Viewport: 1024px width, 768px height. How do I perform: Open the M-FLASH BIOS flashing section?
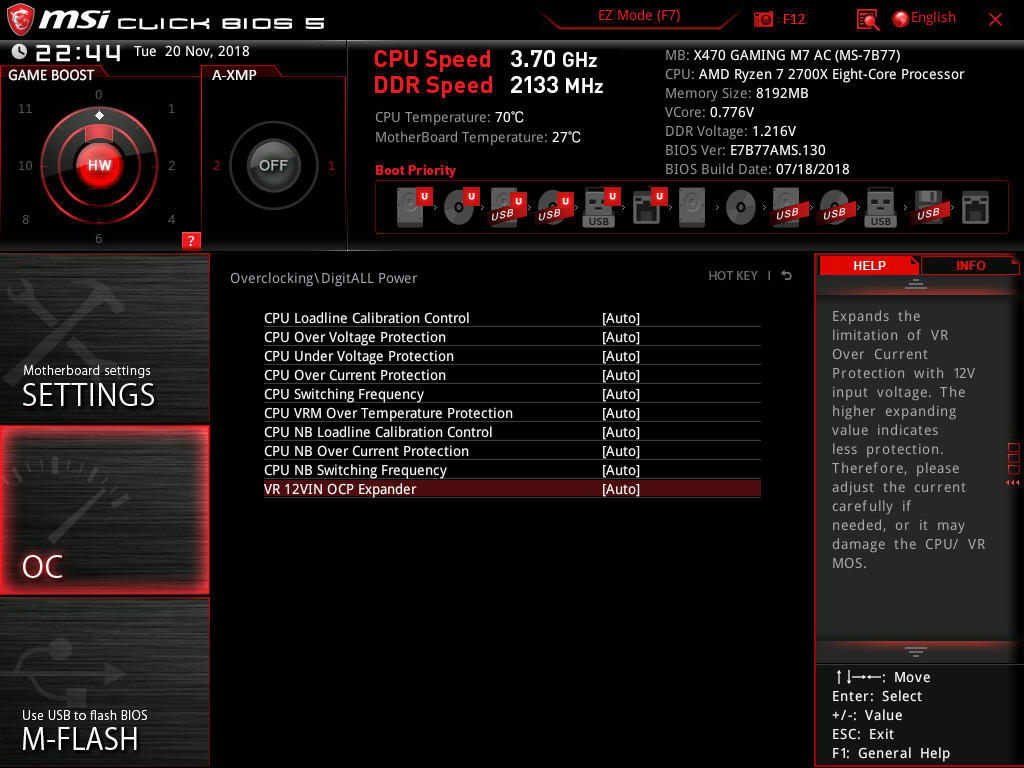[104, 682]
